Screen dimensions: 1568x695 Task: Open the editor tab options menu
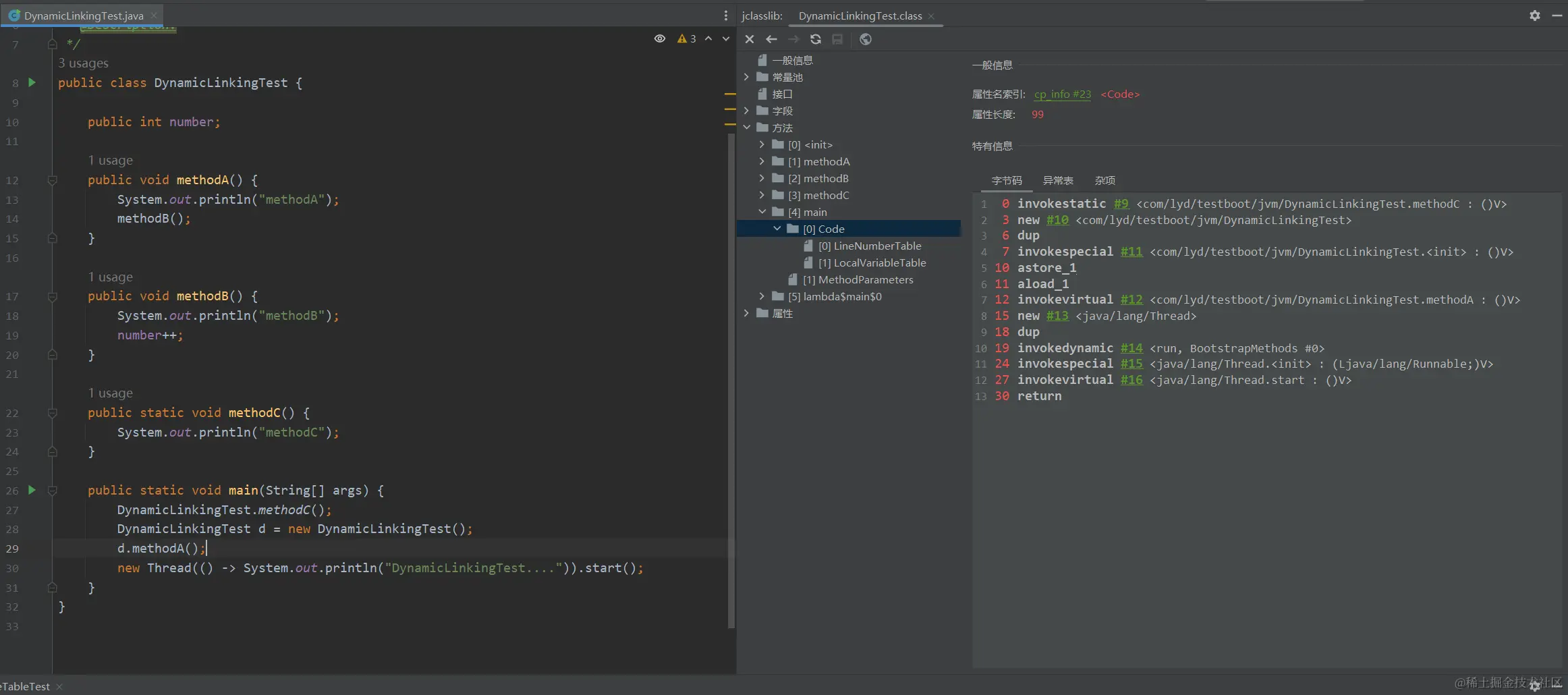726,16
